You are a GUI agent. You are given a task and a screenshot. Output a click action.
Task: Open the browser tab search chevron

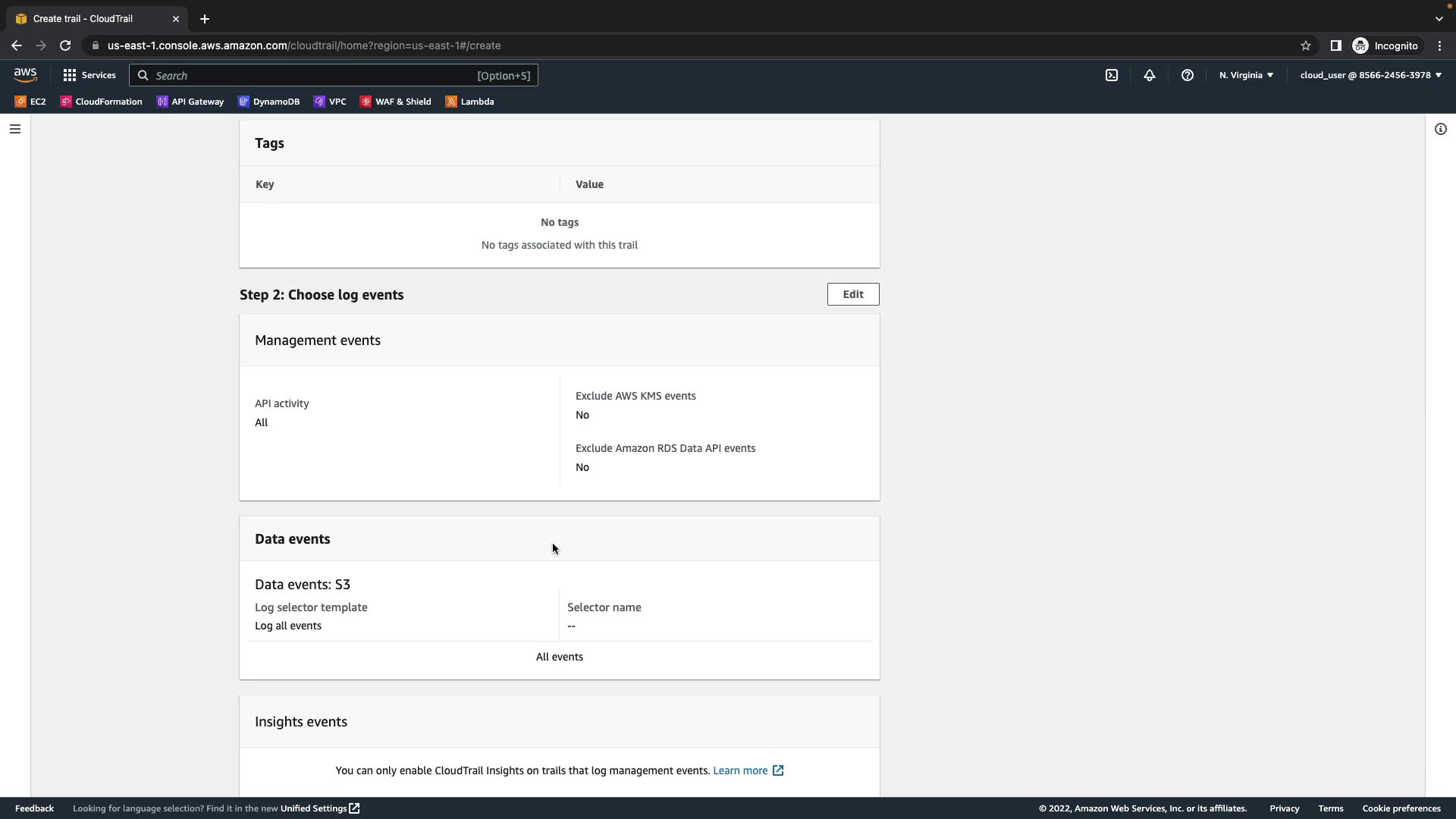point(1439,18)
